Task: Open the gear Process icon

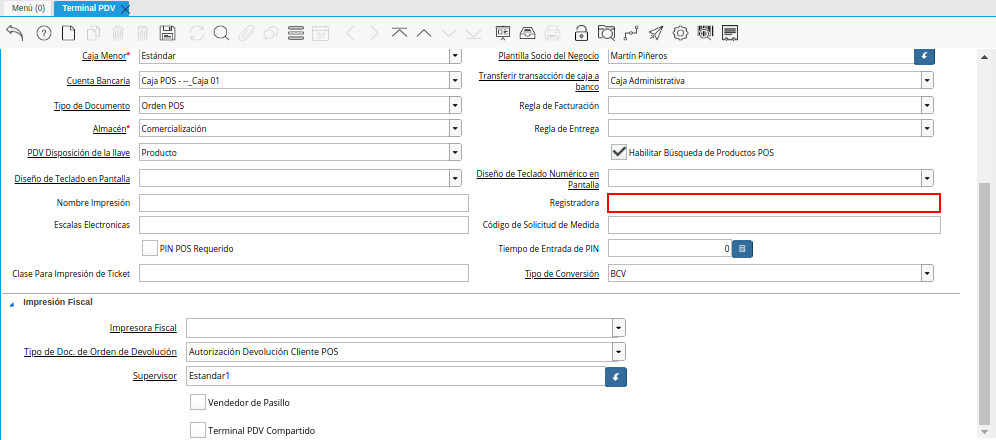Action: (x=680, y=33)
